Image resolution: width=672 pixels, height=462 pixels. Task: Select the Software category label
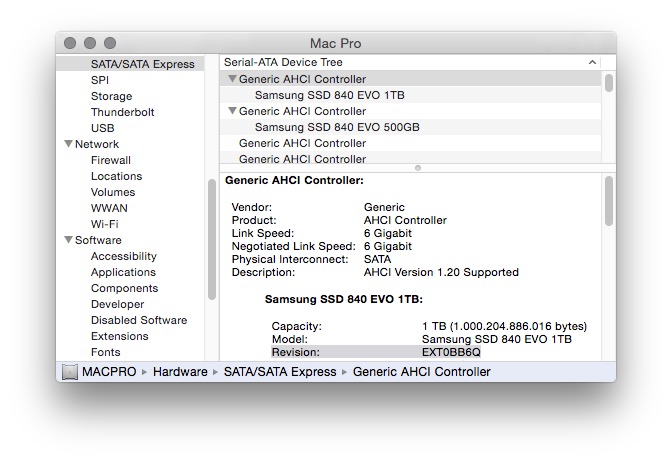[98, 240]
